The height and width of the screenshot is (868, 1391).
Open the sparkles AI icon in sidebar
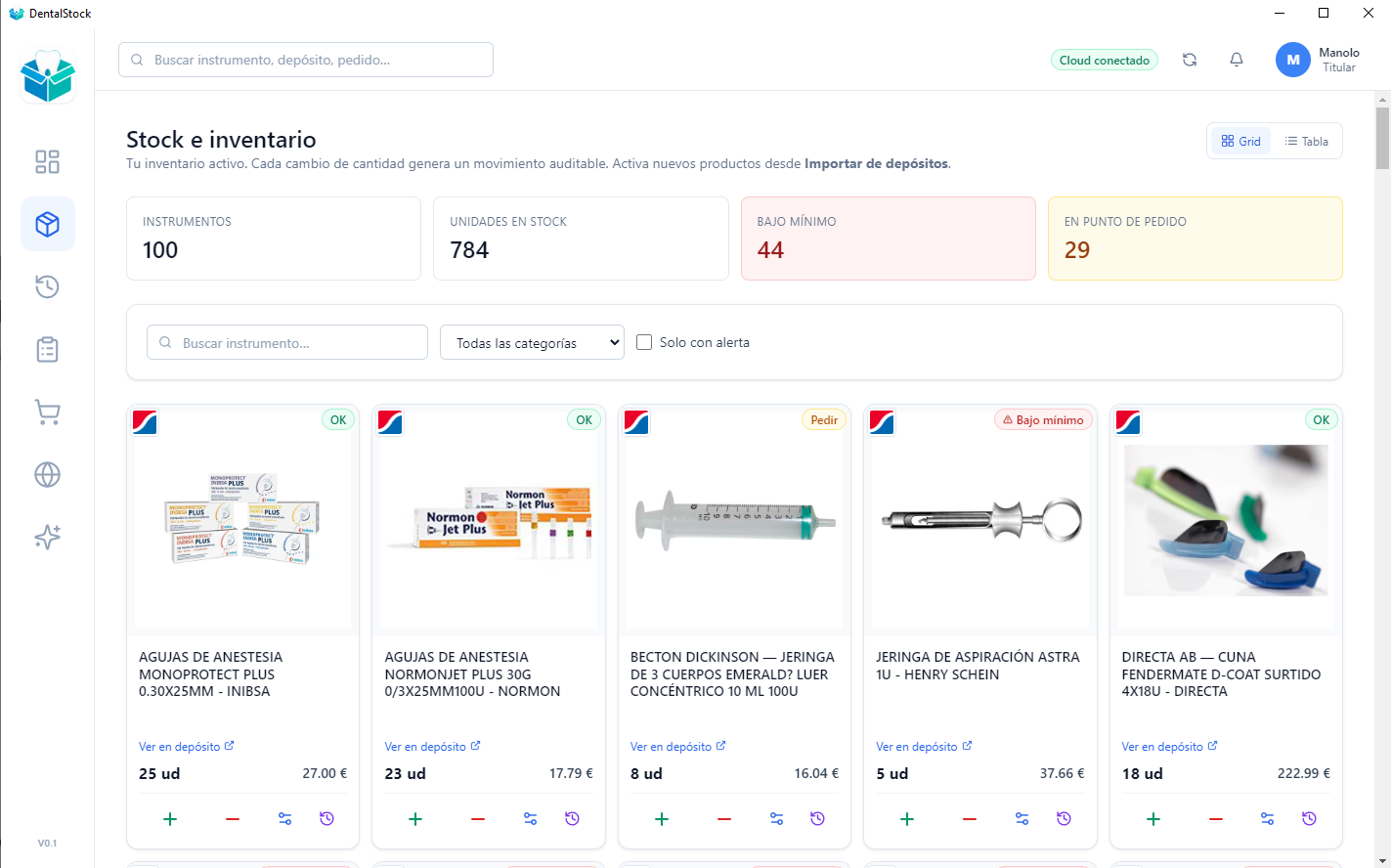pyautogui.click(x=47, y=537)
